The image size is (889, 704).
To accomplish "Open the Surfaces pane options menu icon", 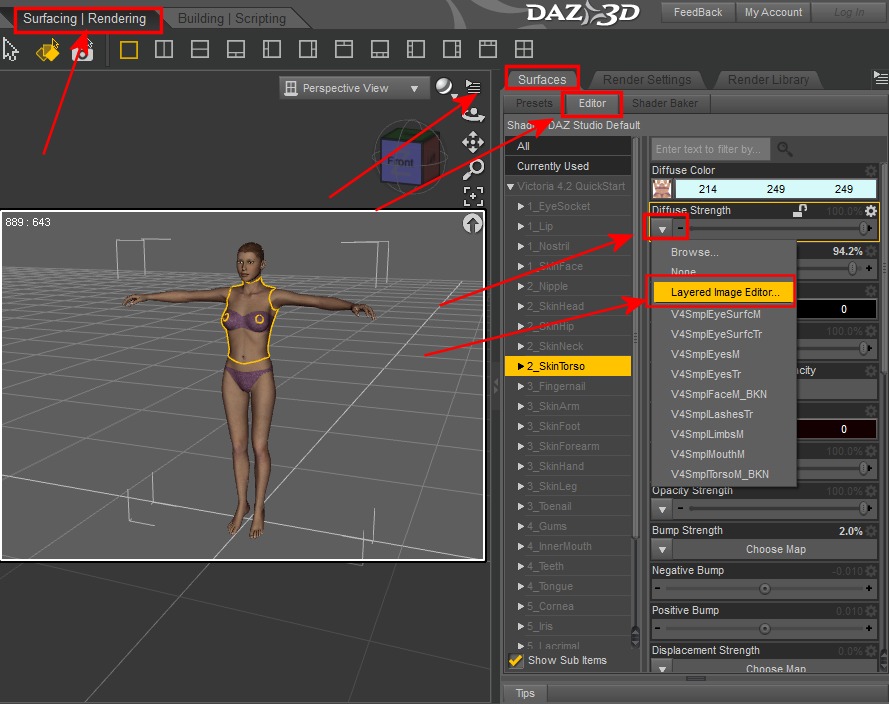I will pos(880,78).
